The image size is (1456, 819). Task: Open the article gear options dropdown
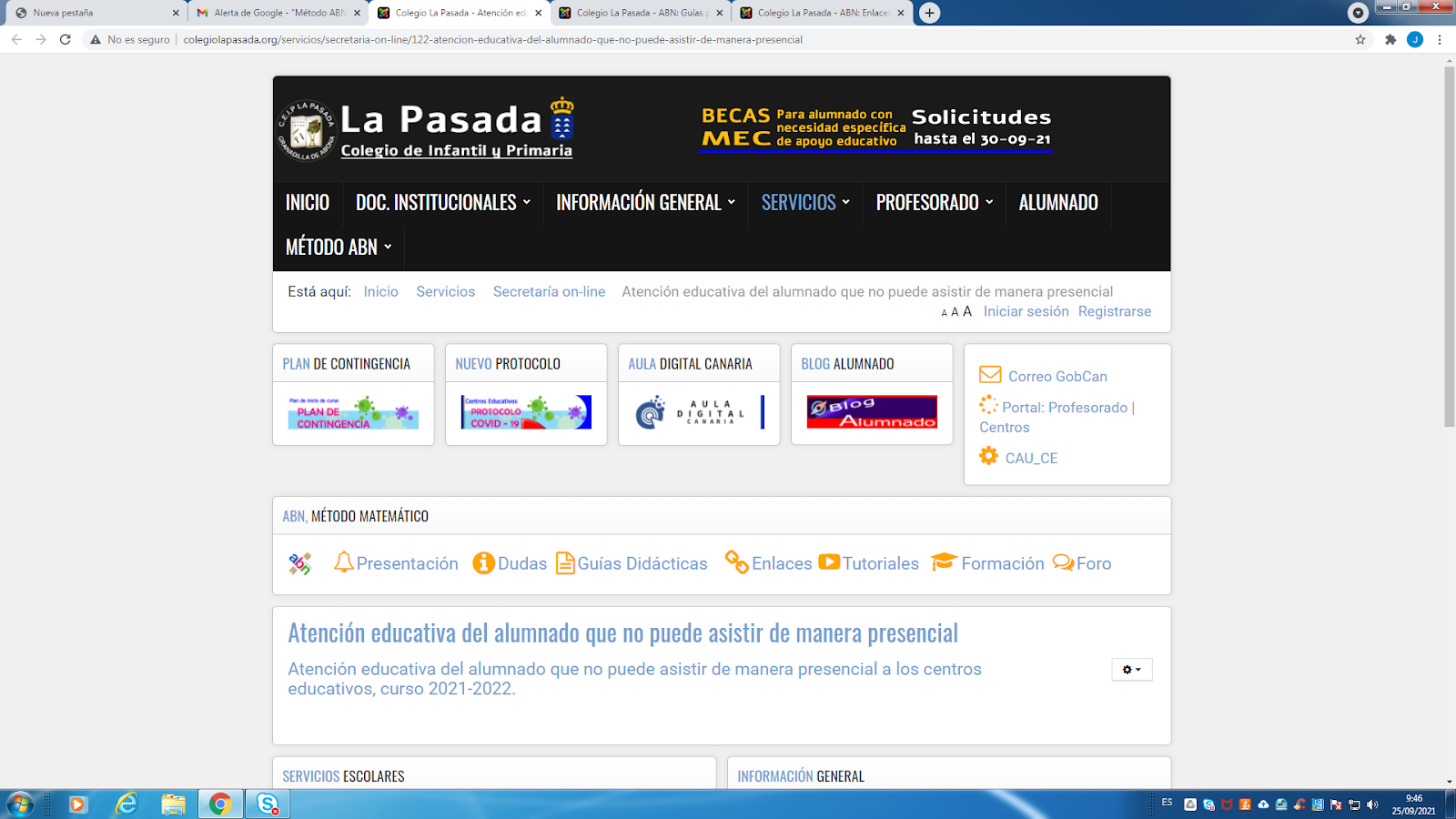coord(1132,670)
